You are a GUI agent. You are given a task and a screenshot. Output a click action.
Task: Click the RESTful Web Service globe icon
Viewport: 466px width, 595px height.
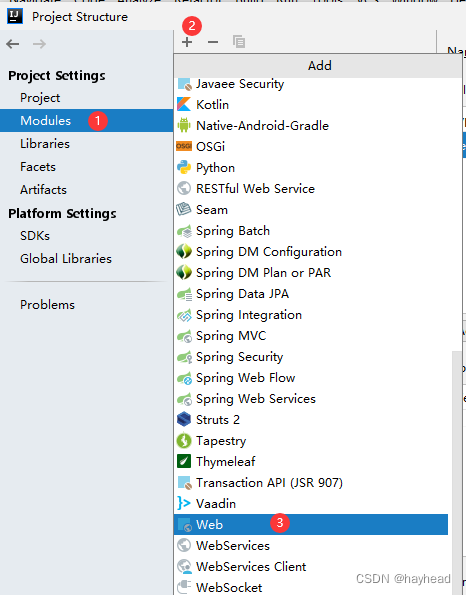[184, 188]
